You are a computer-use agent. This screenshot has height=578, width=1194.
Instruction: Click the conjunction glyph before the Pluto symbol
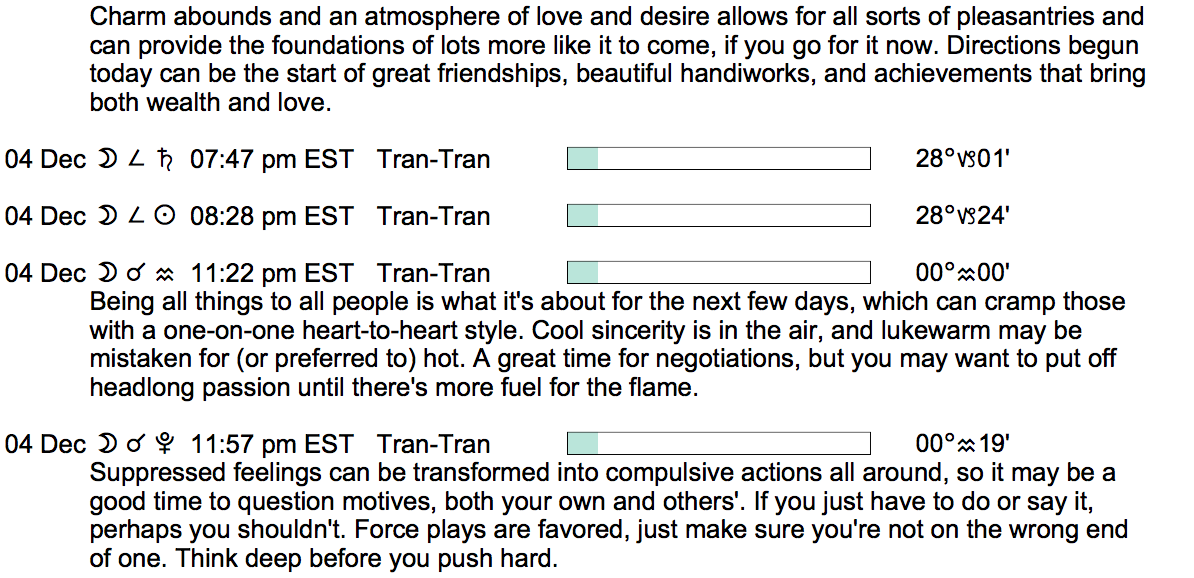136,444
